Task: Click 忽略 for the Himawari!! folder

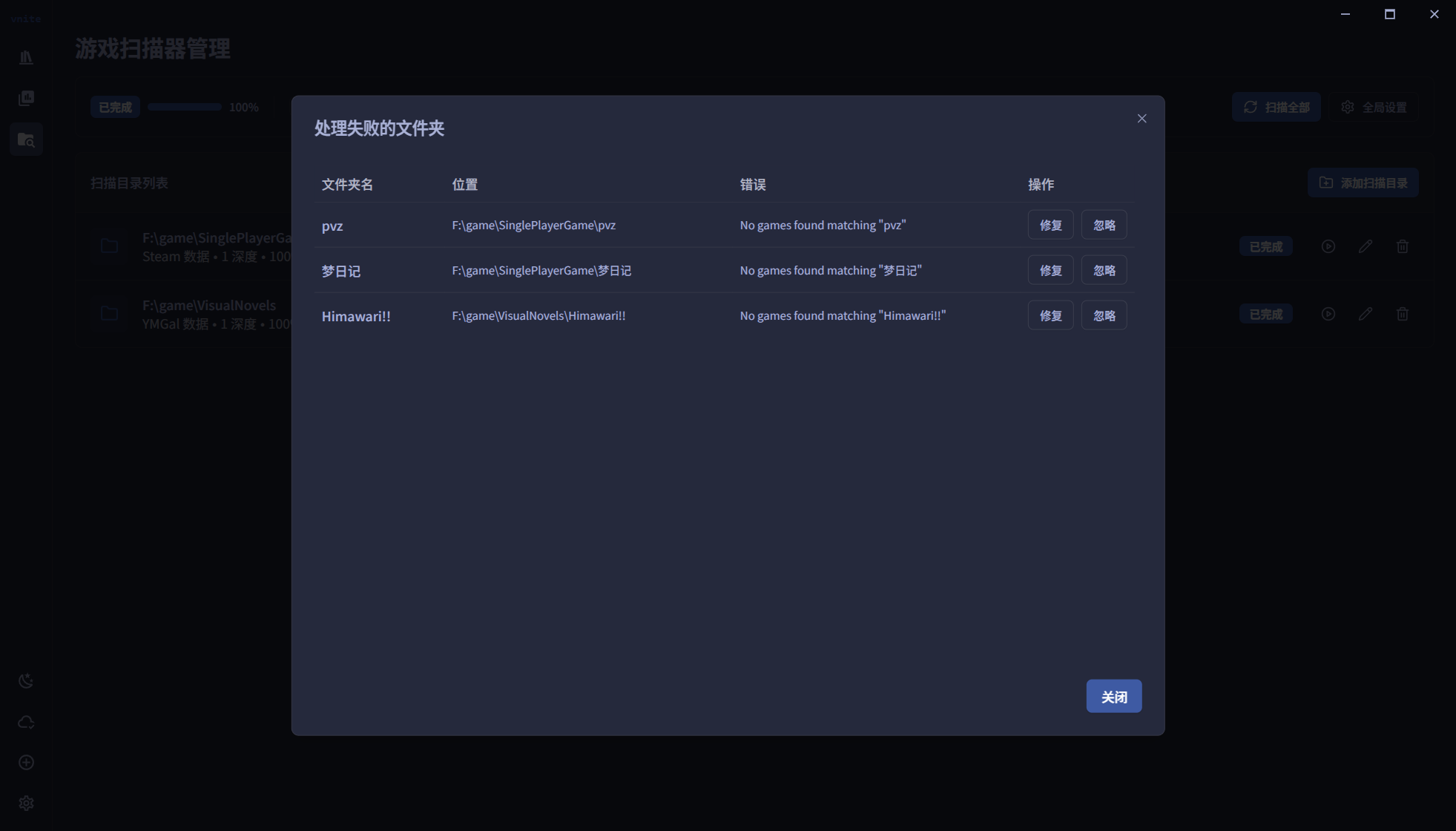Action: (x=1104, y=315)
